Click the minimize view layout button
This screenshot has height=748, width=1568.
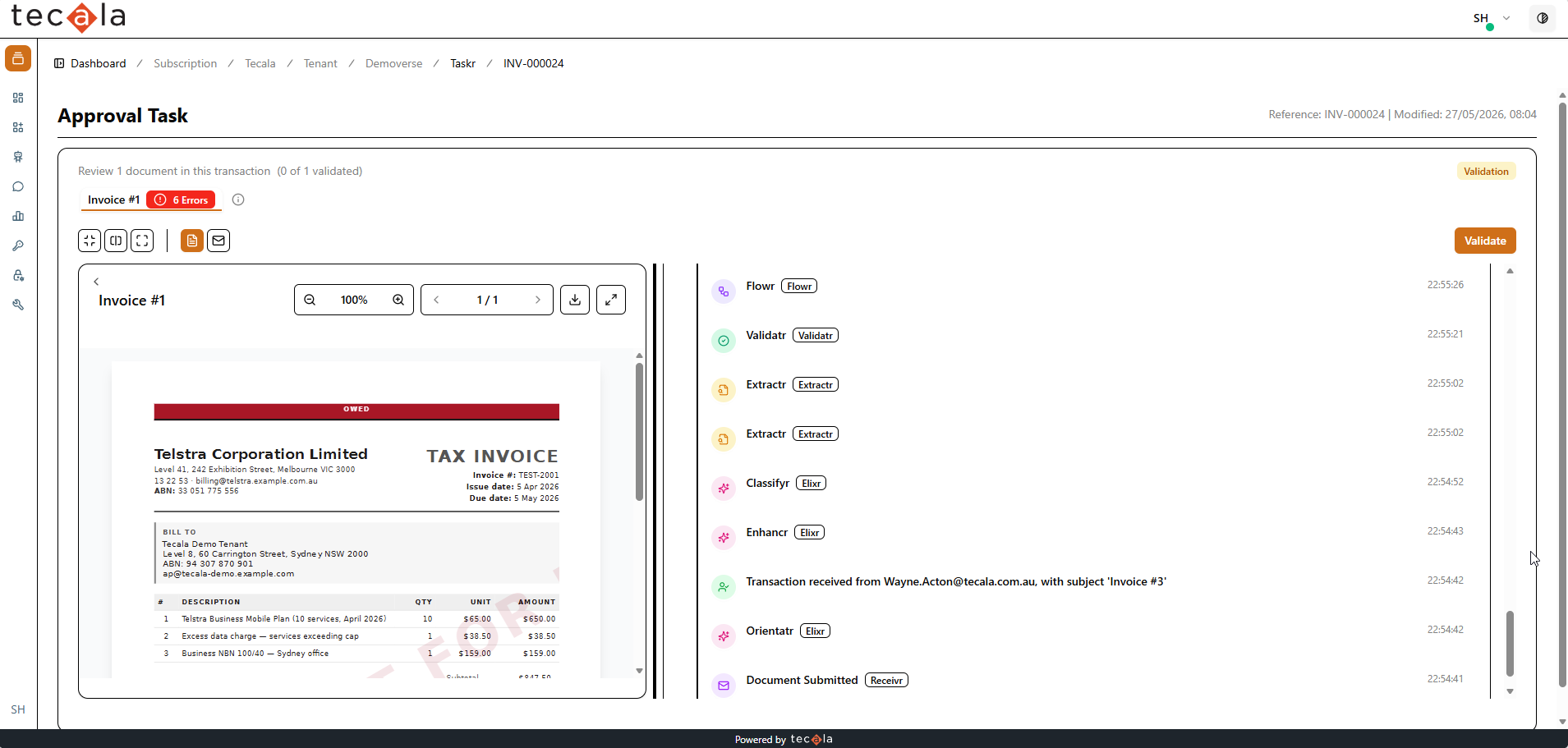point(90,241)
